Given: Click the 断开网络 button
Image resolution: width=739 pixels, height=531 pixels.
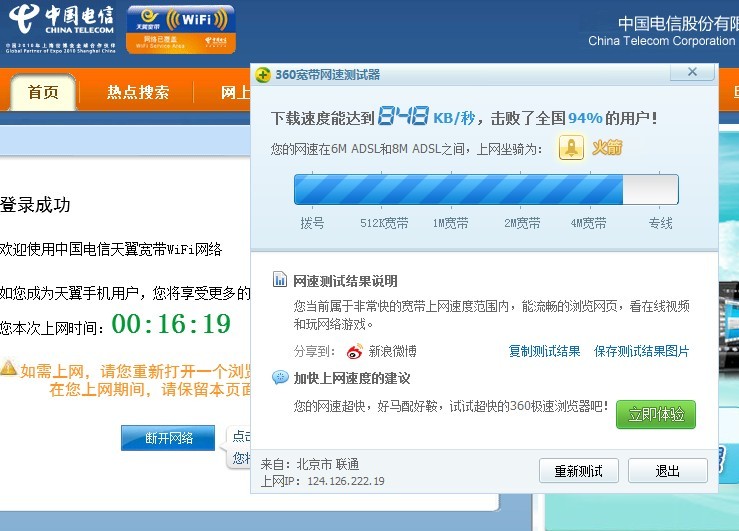Looking at the screenshot, I should [168, 438].
